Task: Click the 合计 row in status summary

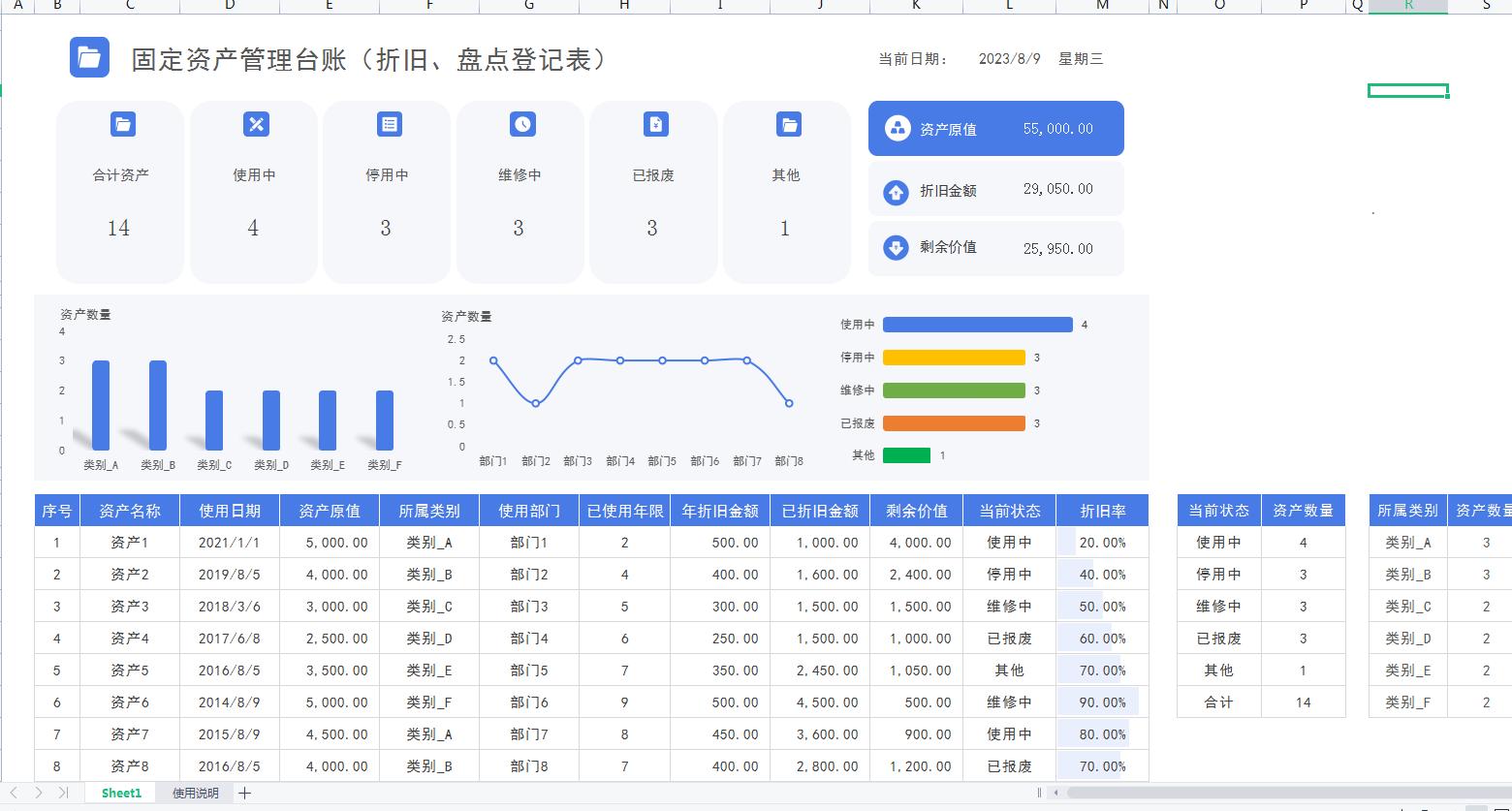Action: 1261,702
